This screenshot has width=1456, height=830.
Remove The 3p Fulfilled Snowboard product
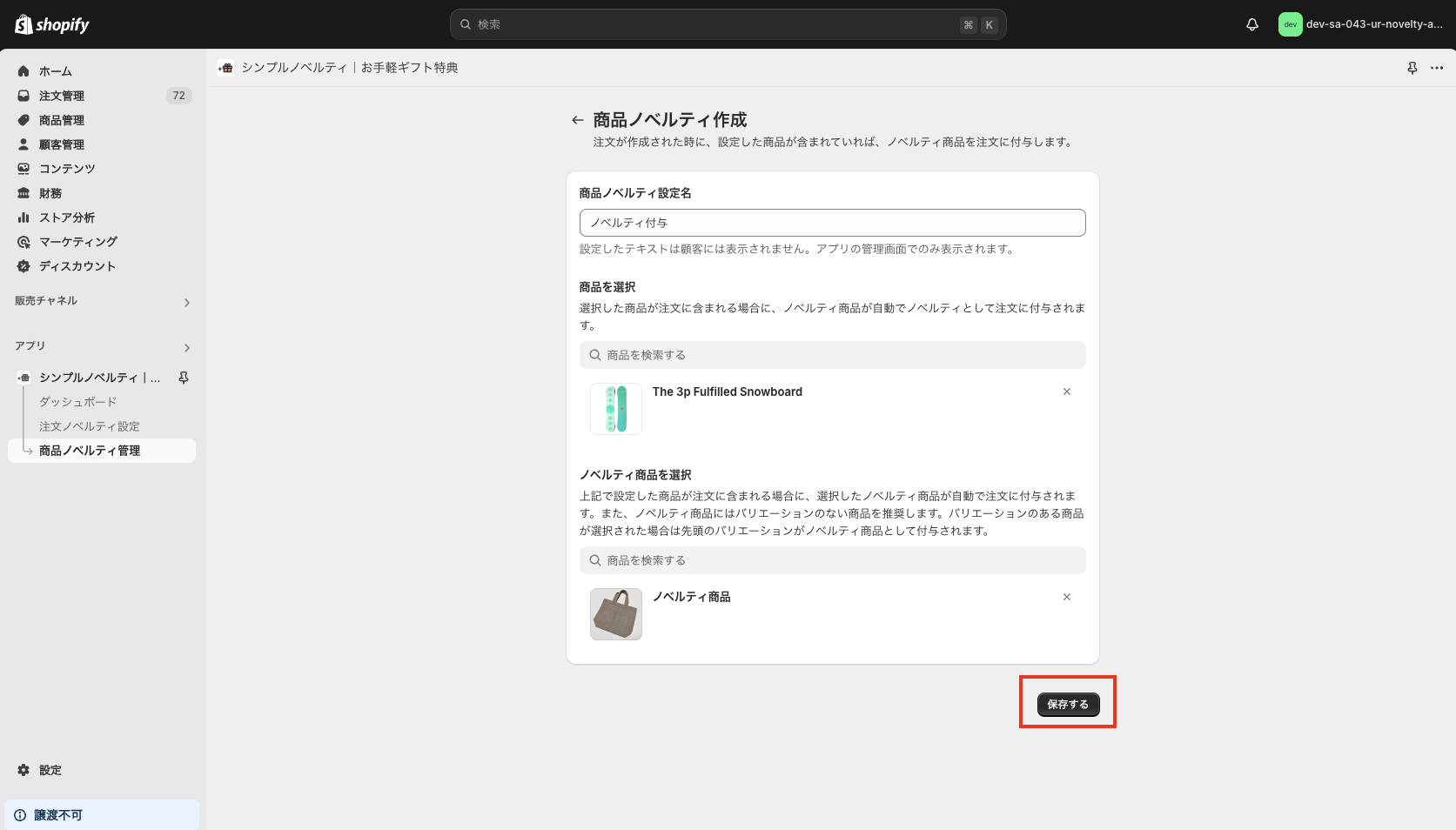pos(1067,392)
